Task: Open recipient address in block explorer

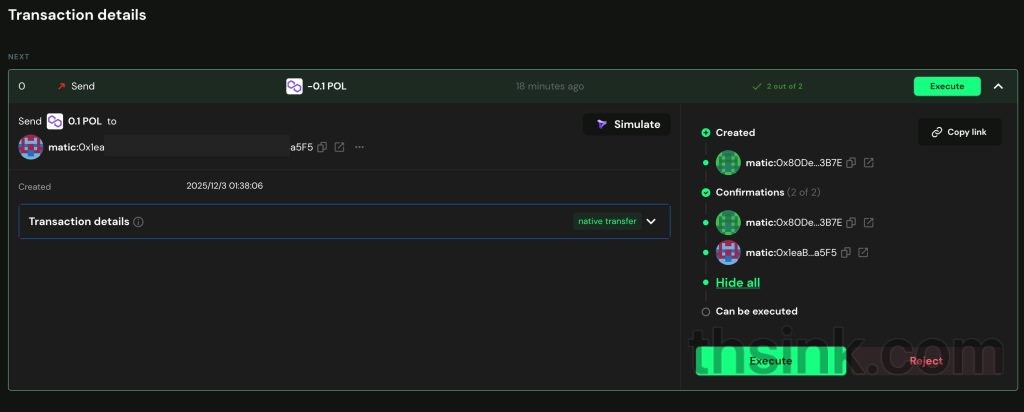Action: point(340,148)
